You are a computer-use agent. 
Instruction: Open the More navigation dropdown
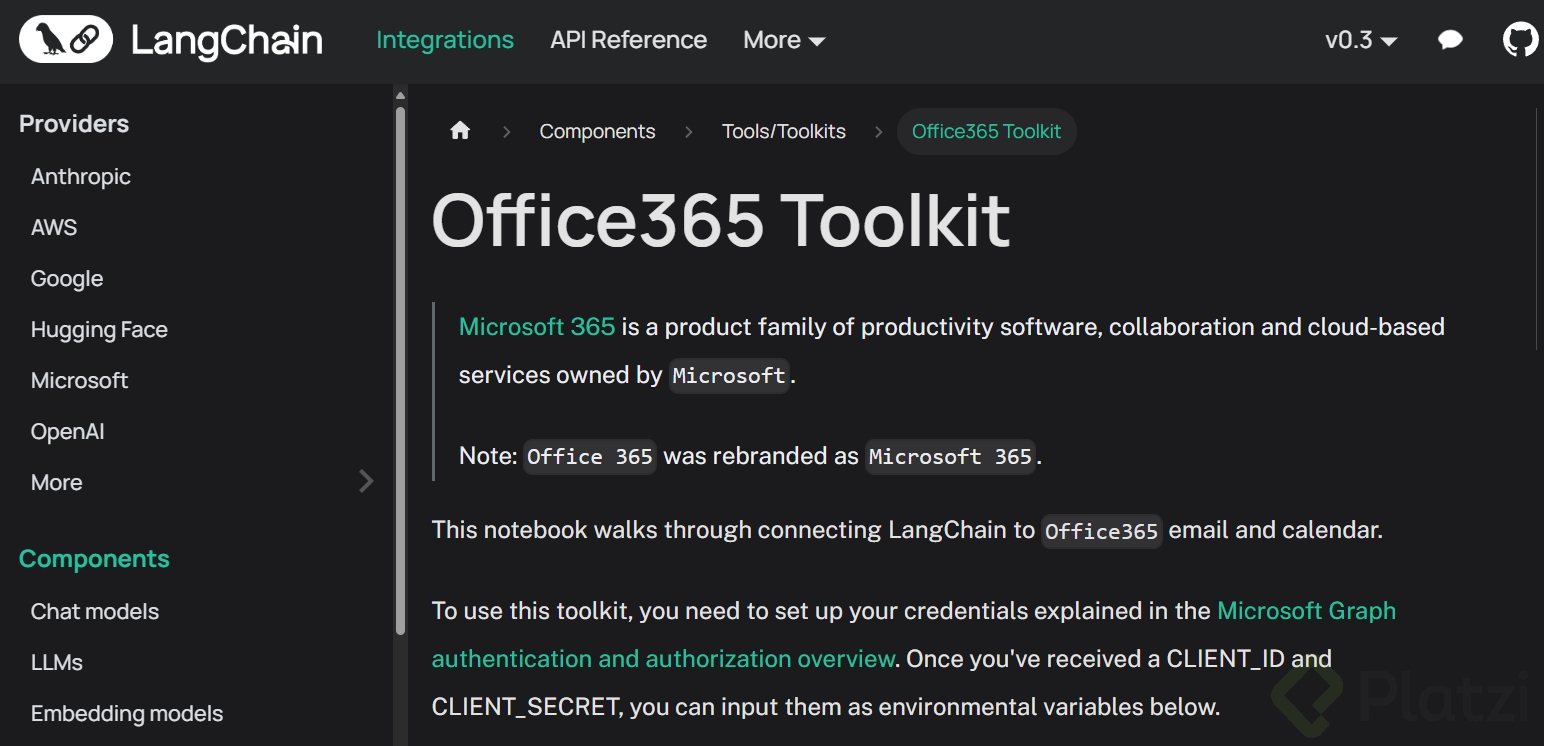tap(784, 40)
